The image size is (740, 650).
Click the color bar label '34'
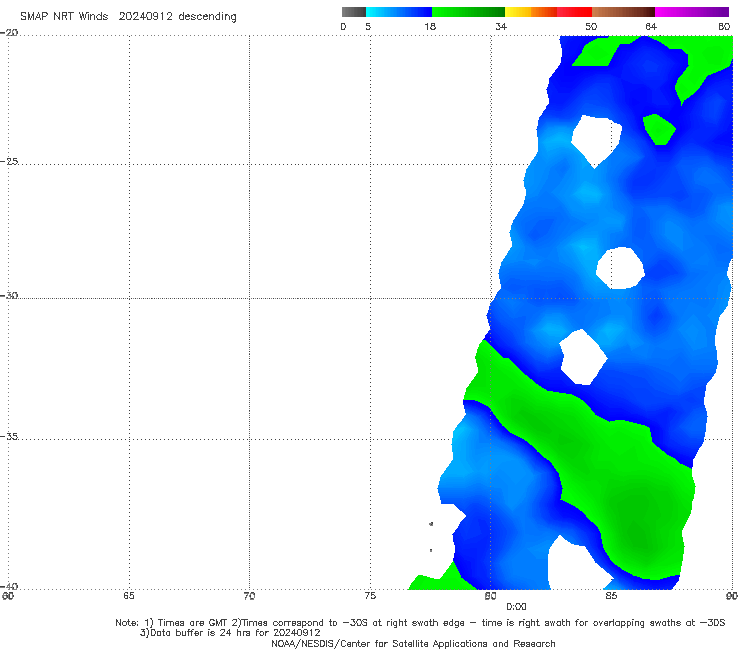coord(501,26)
